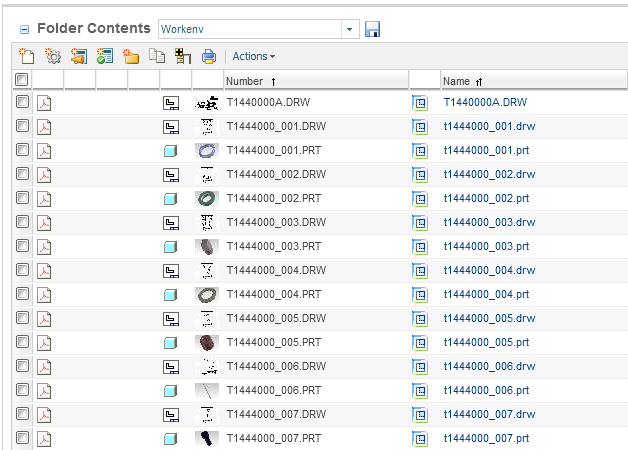Image resolution: width=628 pixels, height=450 pixels.
Task: Check the box for T1444000_007.PRT row
Action: 22,438
